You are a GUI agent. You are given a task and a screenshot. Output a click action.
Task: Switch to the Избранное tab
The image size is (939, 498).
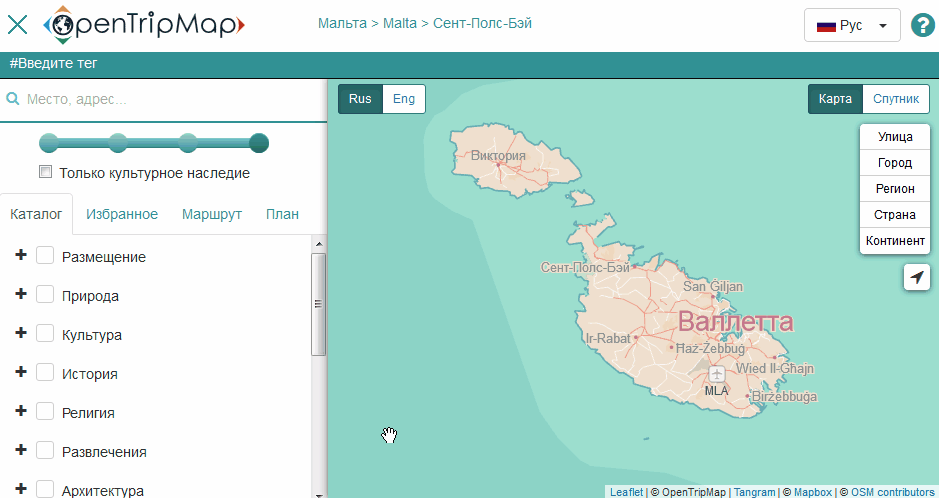pyautogui.click(x=122, y=214)
